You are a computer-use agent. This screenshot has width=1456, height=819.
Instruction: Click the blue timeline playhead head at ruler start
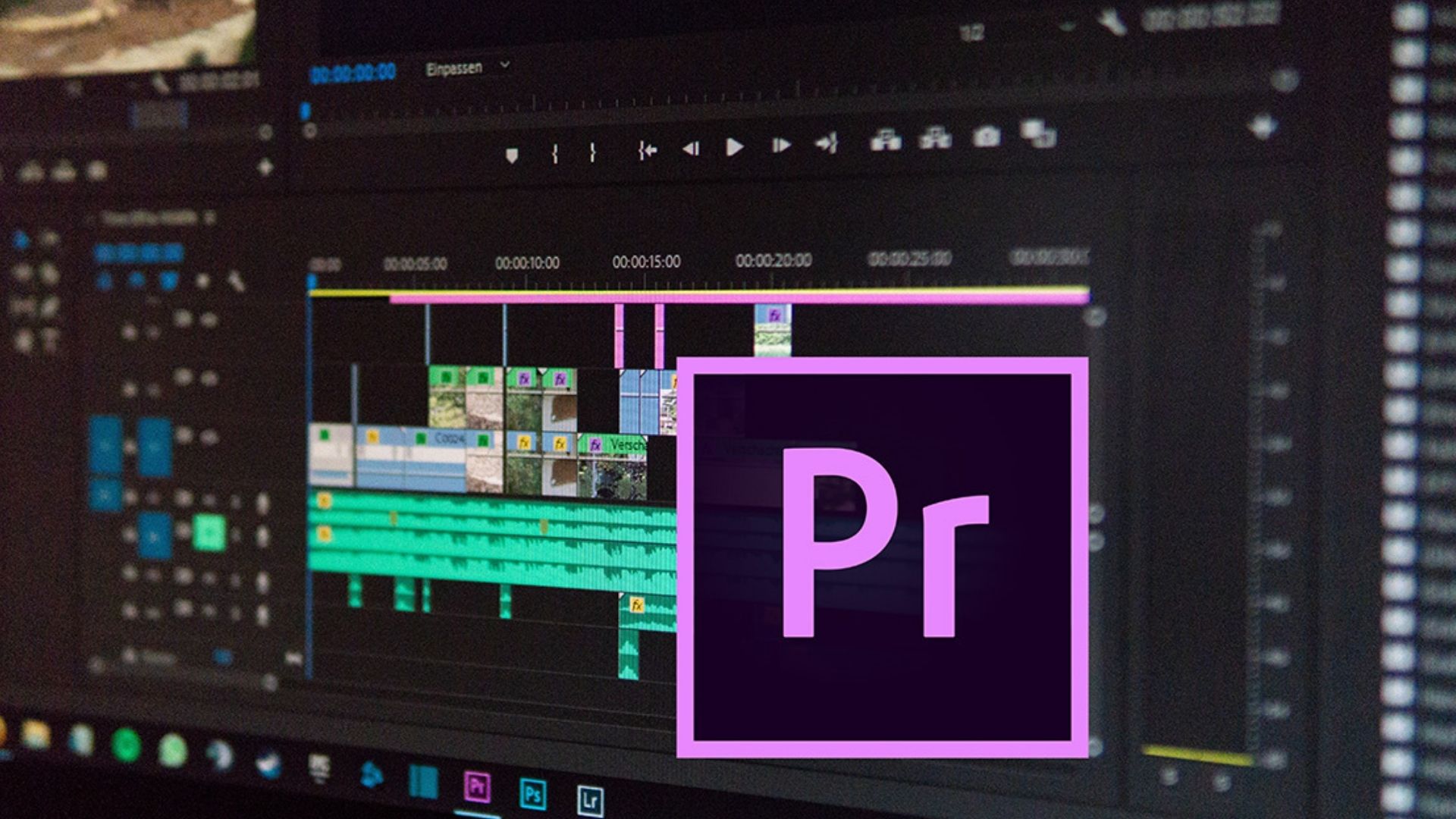click(x=312, y=283)
